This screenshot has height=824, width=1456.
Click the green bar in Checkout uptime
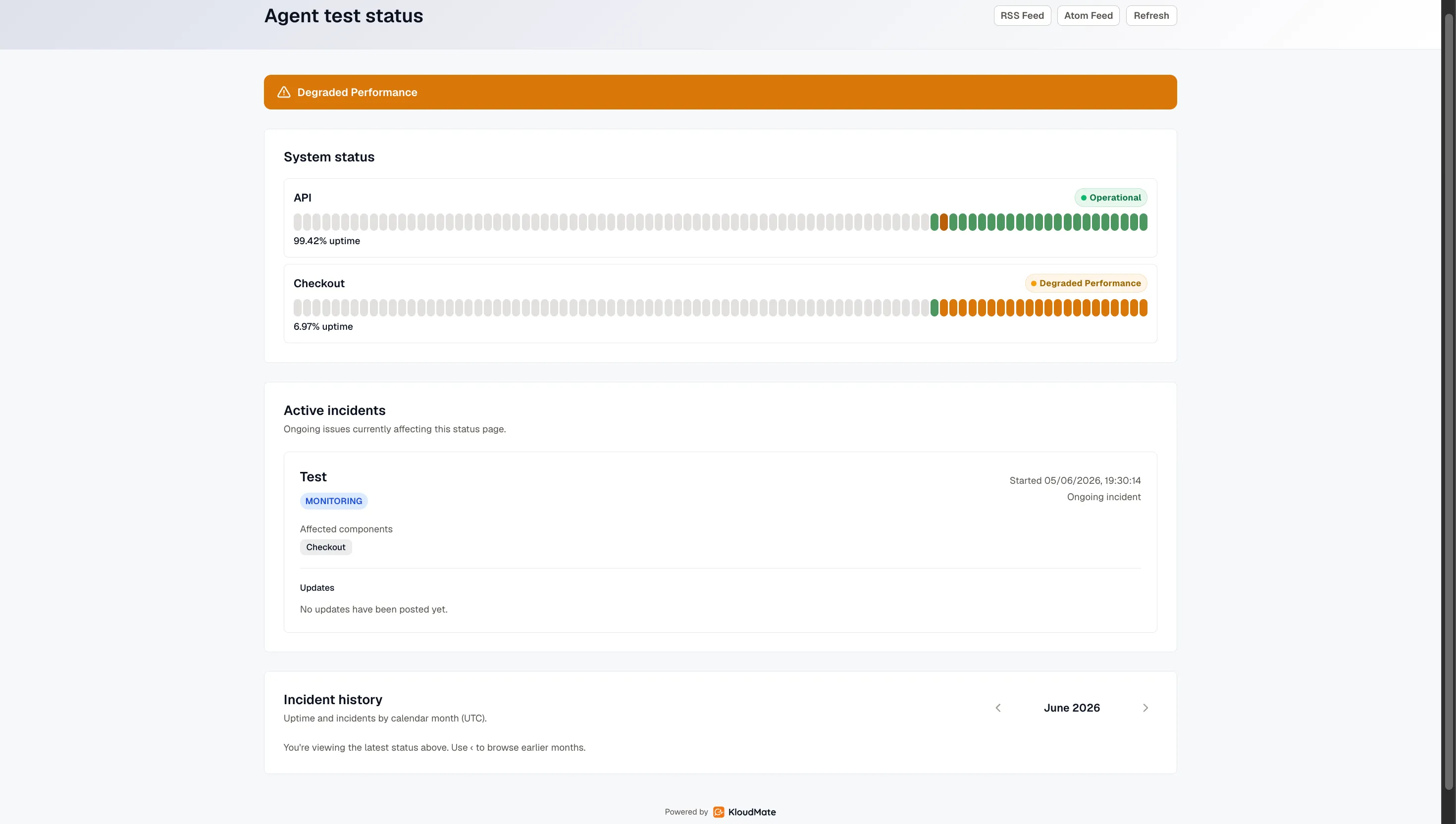tap(934, 308)
